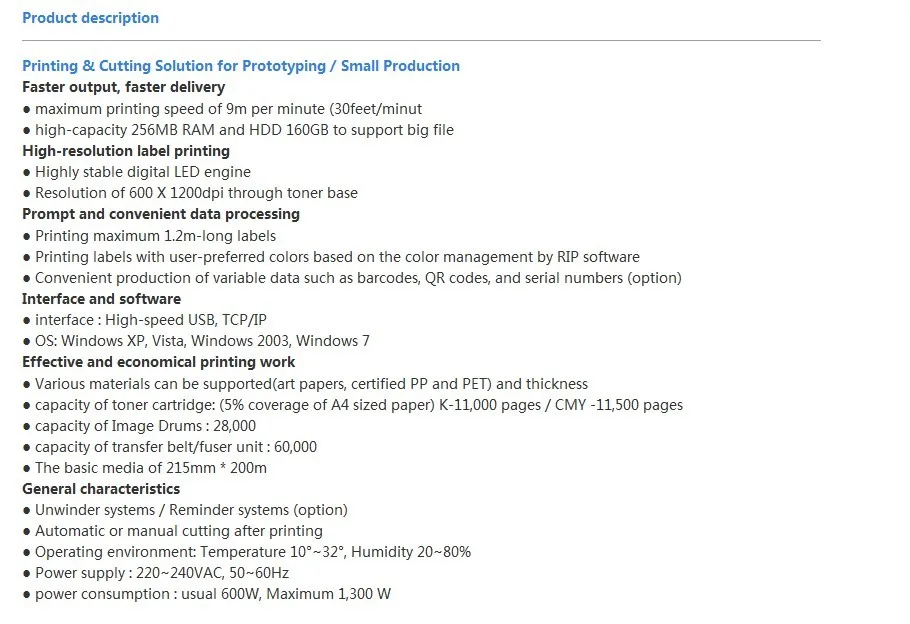Click the barcodes, QR codes line
The image size is (910, 624).
352,278
